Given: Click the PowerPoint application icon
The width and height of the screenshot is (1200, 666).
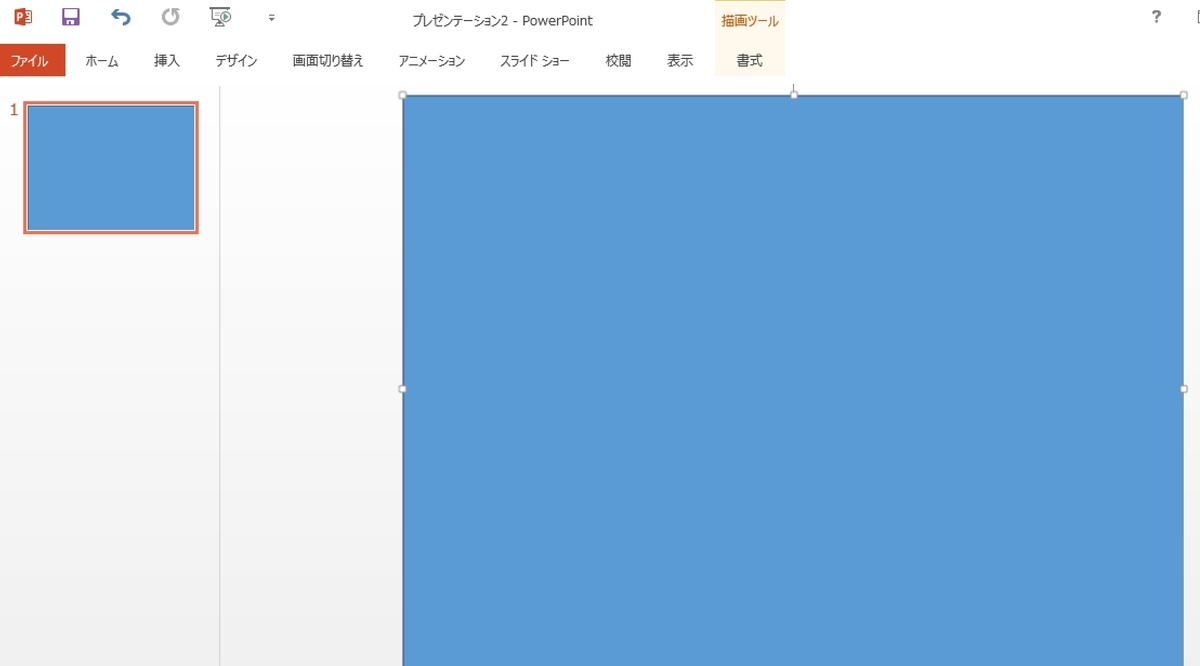Looking at the screenshot, I should (x=22, y=17).
